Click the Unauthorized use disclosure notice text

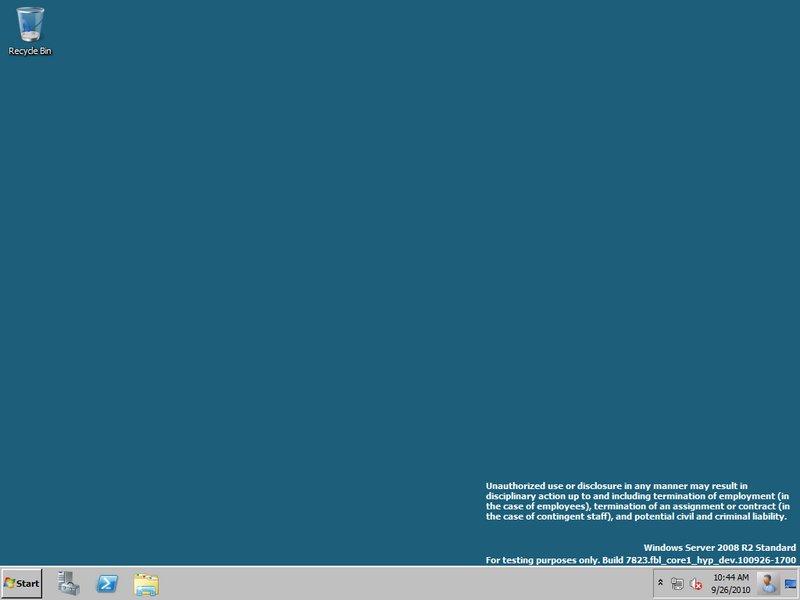click(638, 501)
